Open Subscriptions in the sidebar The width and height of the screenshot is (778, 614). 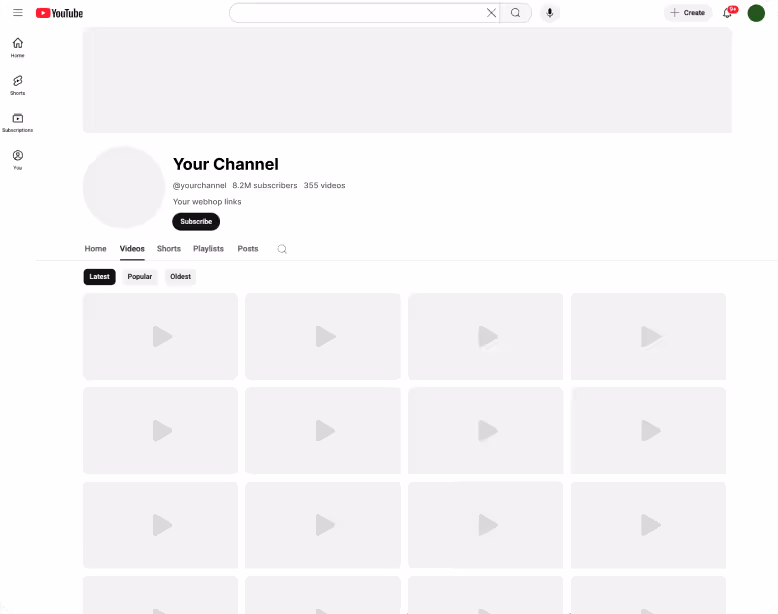(18, 122)
